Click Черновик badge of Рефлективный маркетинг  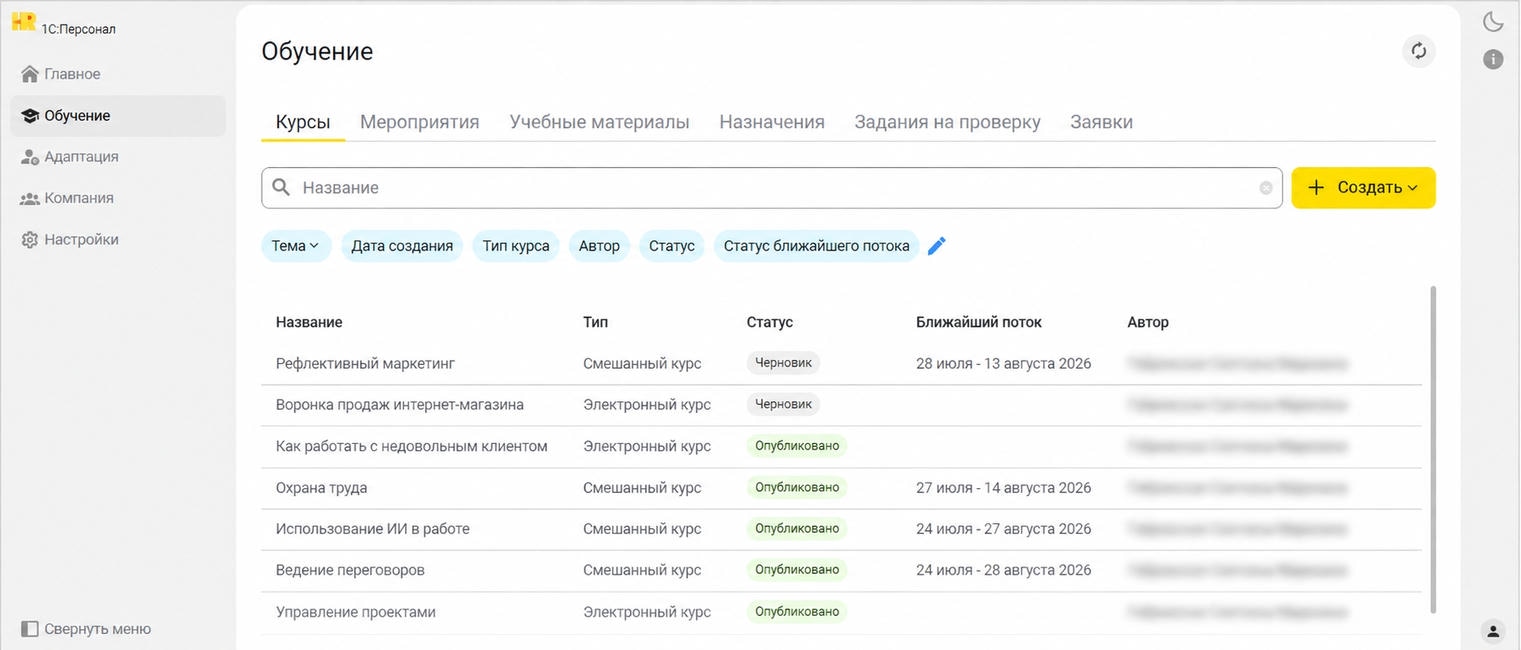coord(783,363)
